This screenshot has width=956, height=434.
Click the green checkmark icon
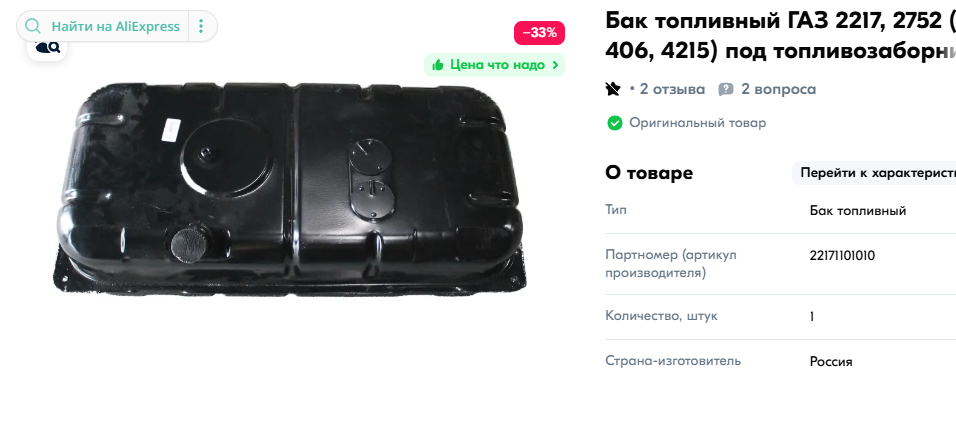615,123
